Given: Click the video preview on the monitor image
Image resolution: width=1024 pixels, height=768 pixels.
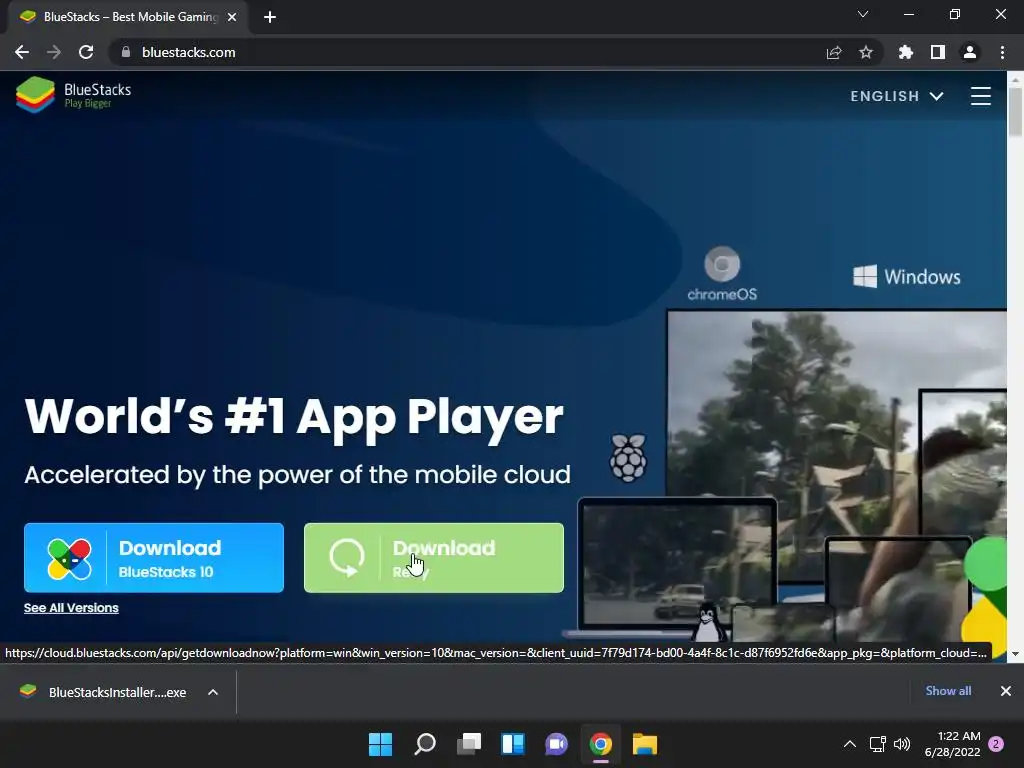Looking at the screenshot, I should (837, 444).
